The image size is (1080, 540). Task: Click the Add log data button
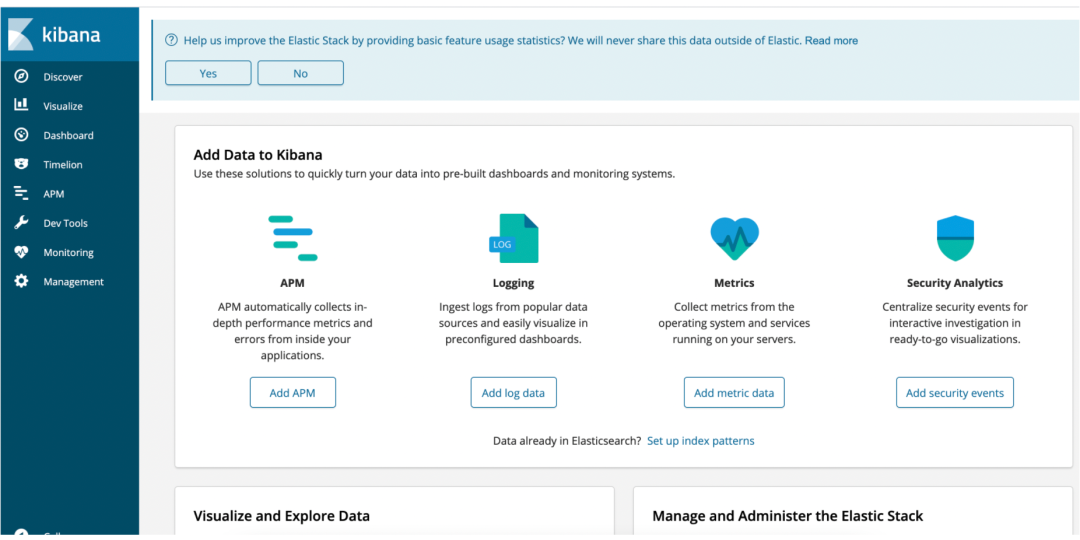513,393
